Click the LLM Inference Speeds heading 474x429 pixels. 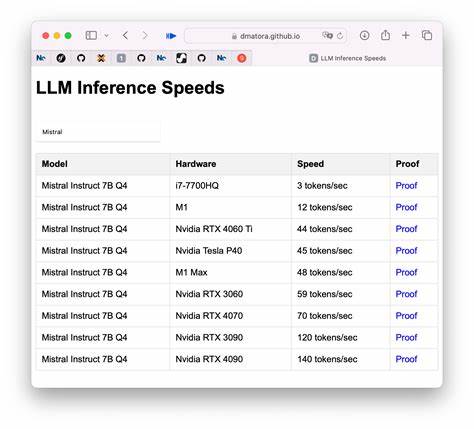point(130,88)
